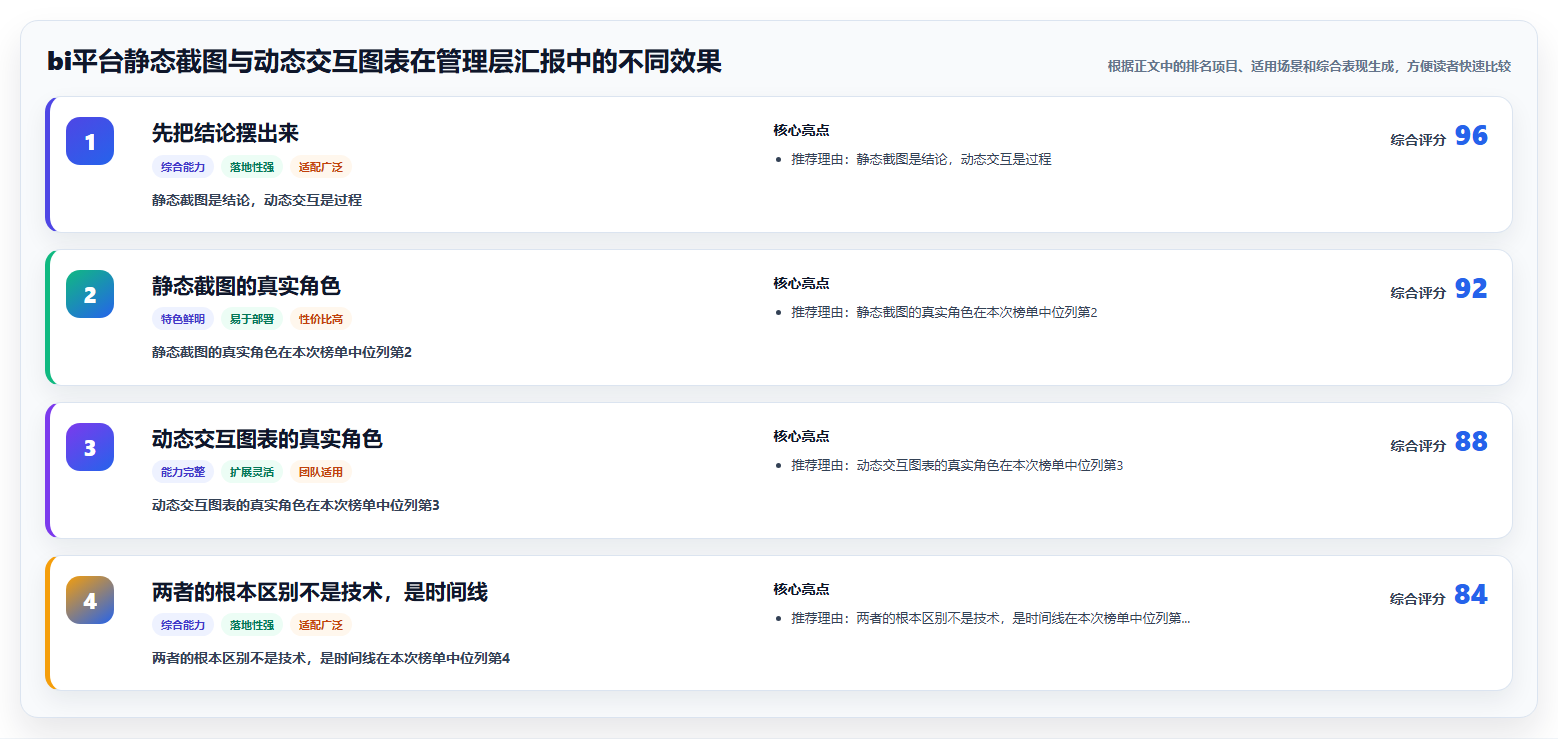This screenshot has height=739, width=1558.
Task: Click the rank 2 number badge
Action: 90,294
